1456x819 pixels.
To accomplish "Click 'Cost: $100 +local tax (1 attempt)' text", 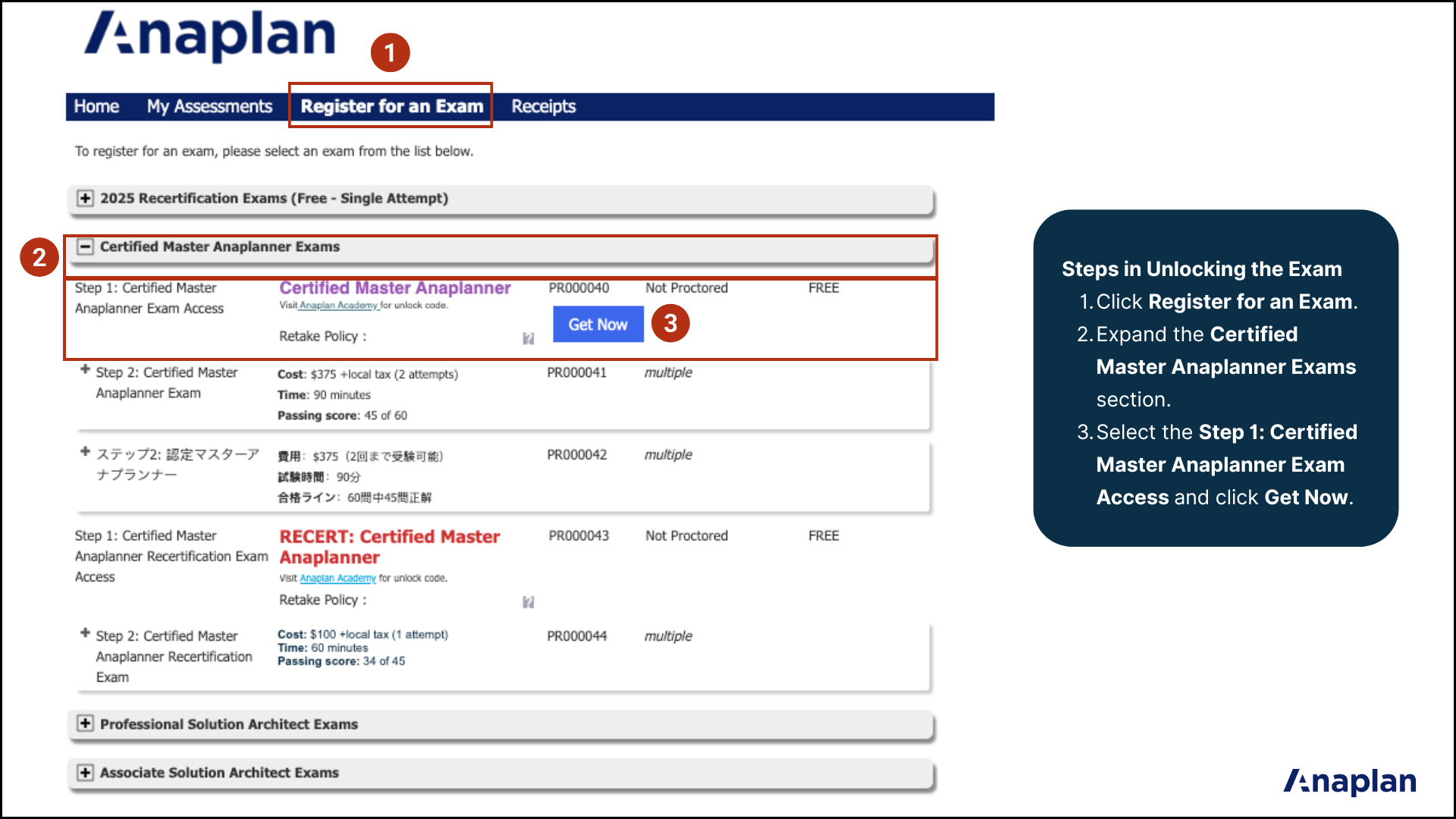I will pyautogui.click(x=362, y=635).
